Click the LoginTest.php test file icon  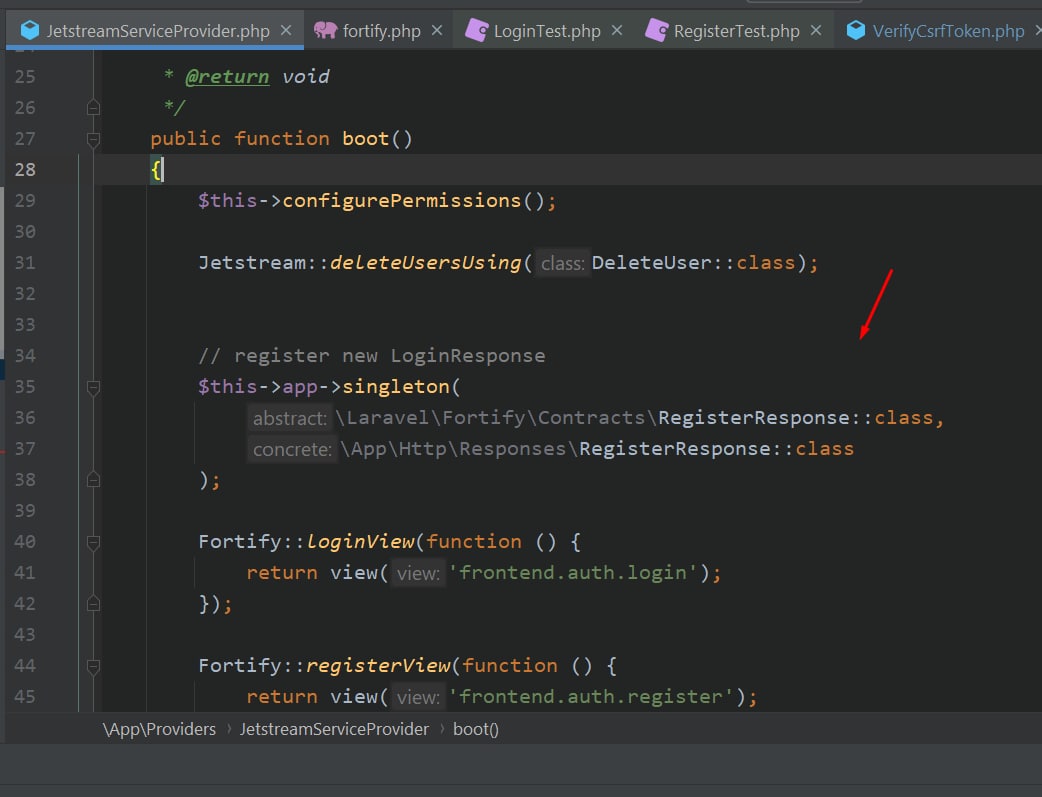point(476,30)
